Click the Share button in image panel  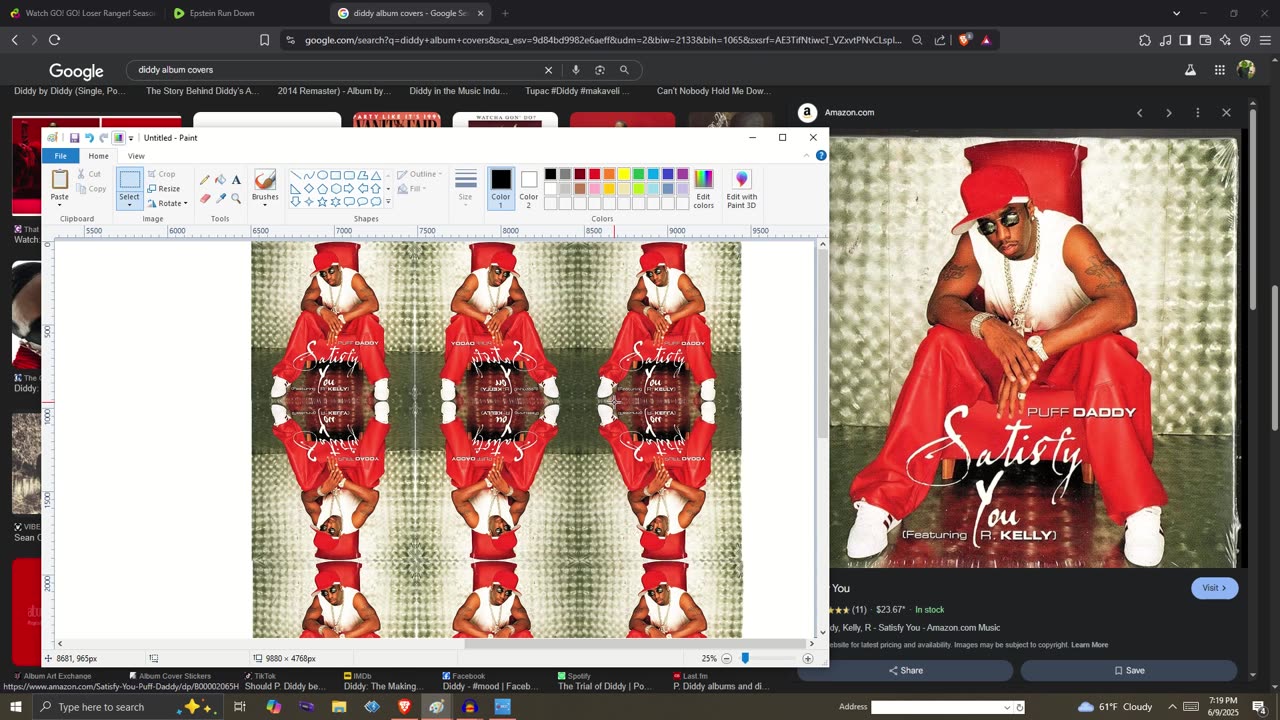click(905, 670)
